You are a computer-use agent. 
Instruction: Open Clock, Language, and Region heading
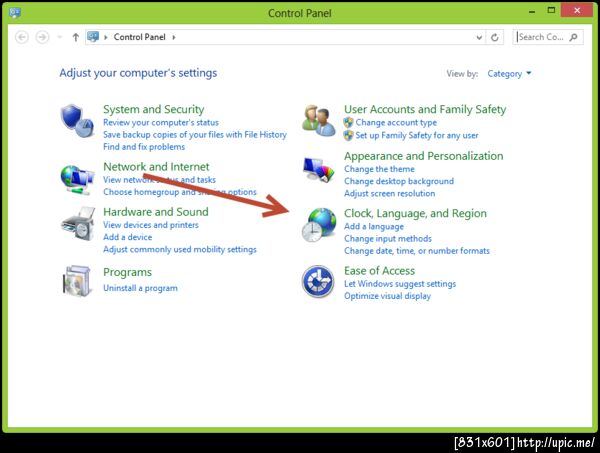416,213
